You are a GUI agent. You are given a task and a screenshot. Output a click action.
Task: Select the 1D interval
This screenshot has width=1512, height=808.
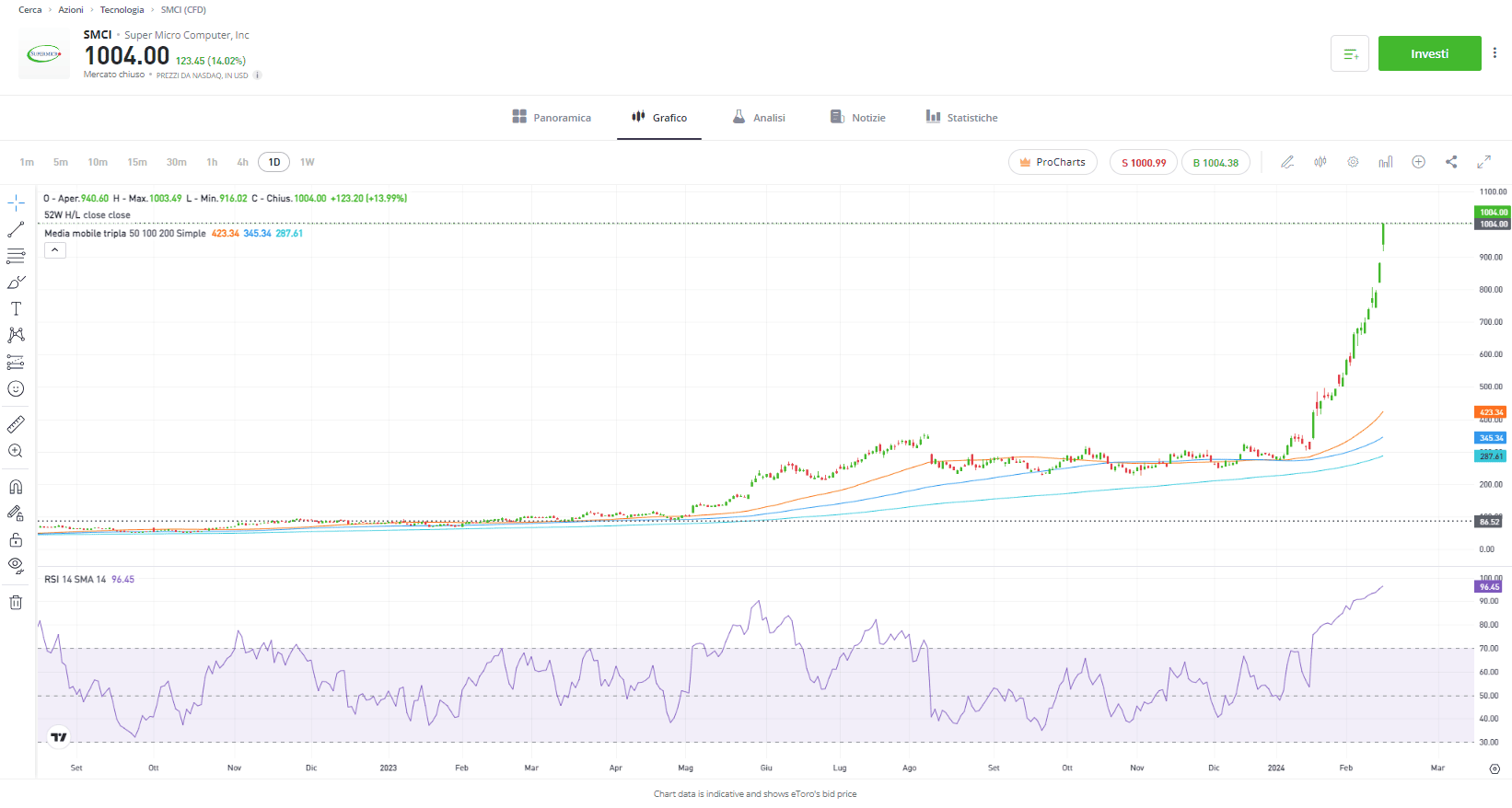(x=274, y=162)
